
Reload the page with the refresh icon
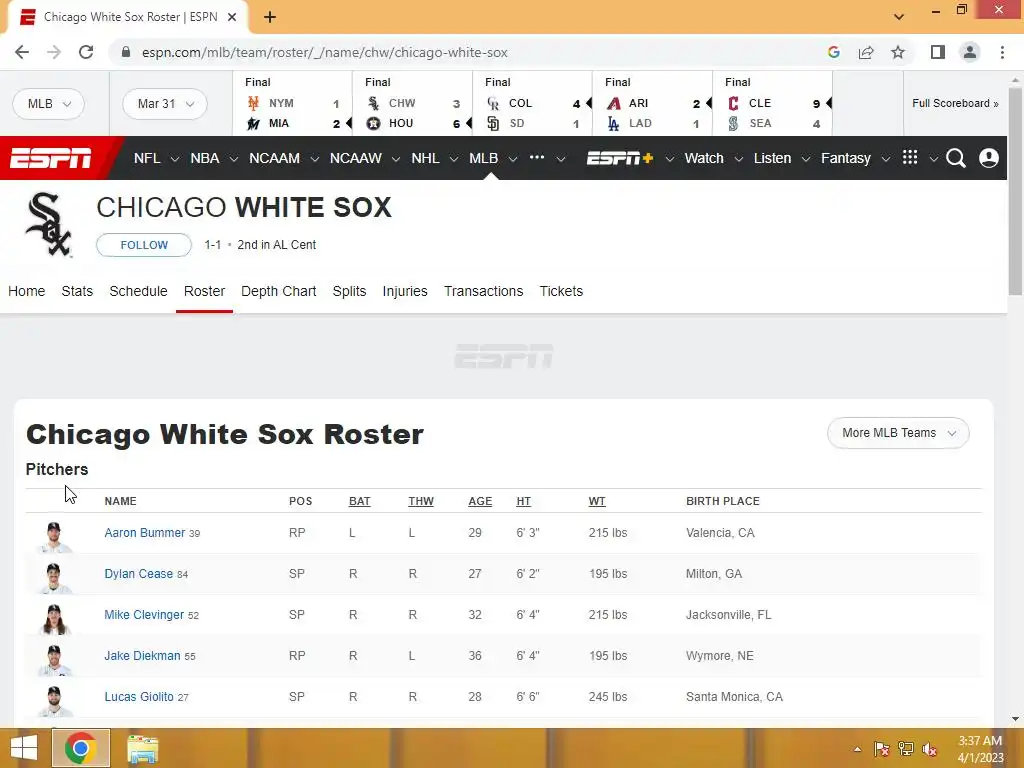coord(86,52)
